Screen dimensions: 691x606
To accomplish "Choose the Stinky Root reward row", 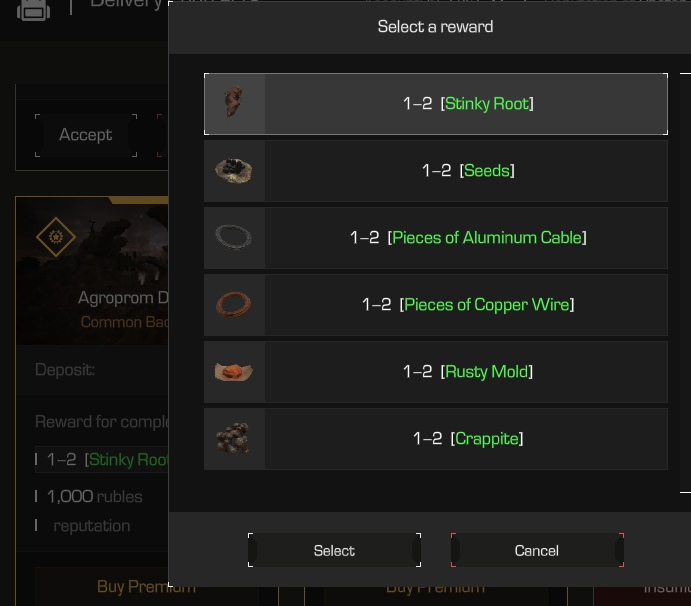I will point(436,104).
